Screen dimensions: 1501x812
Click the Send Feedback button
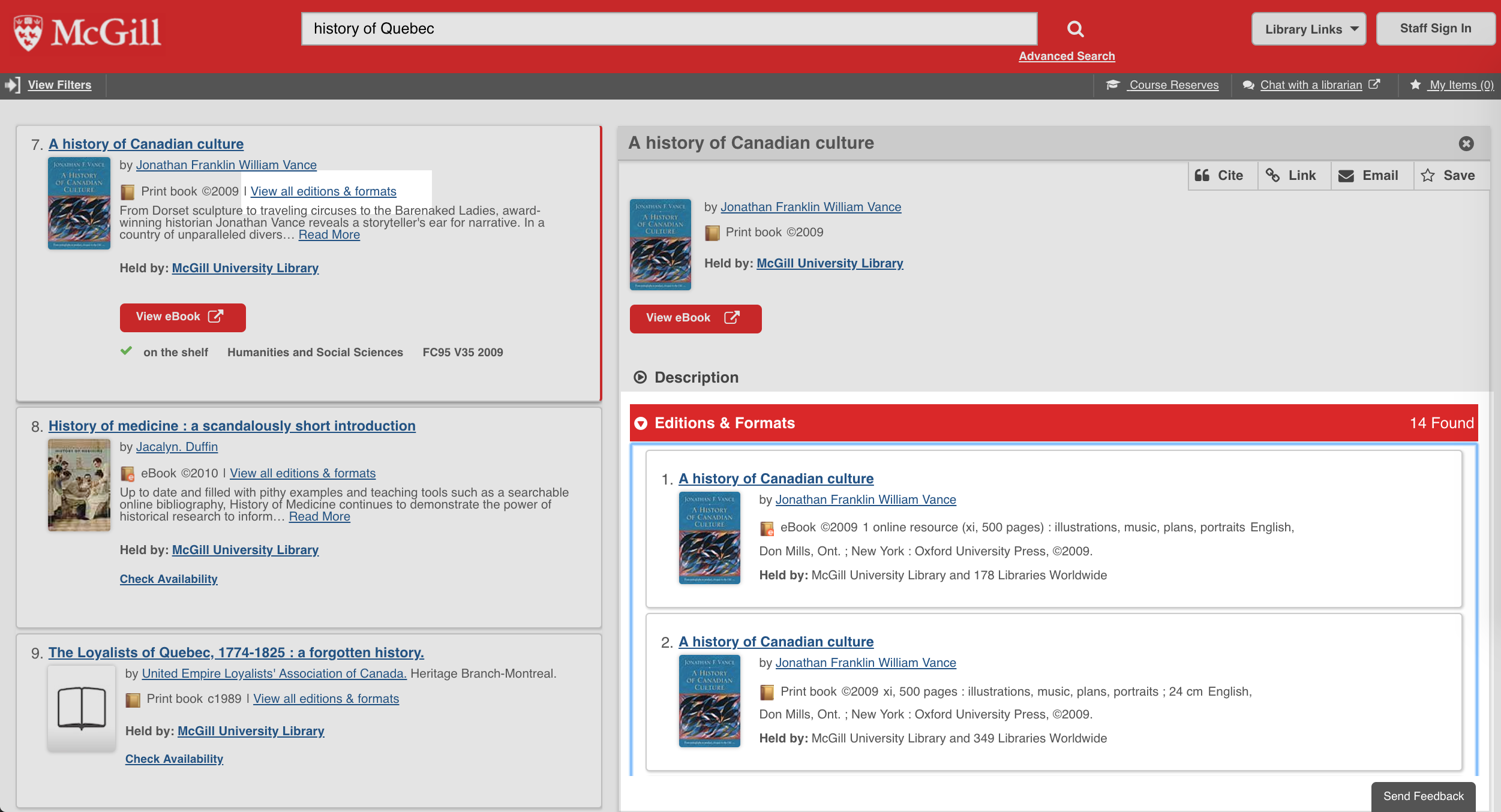coord(1423,796)
